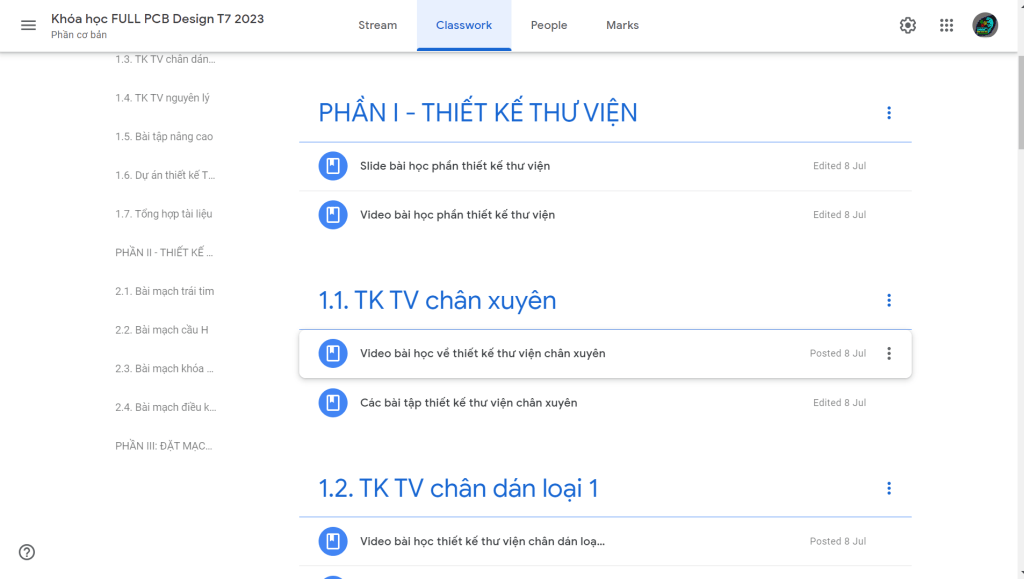Screen dimensions: 1024x579
Task: Open options for Video bài học chân xuyên item
Action: tap(889, 353)
